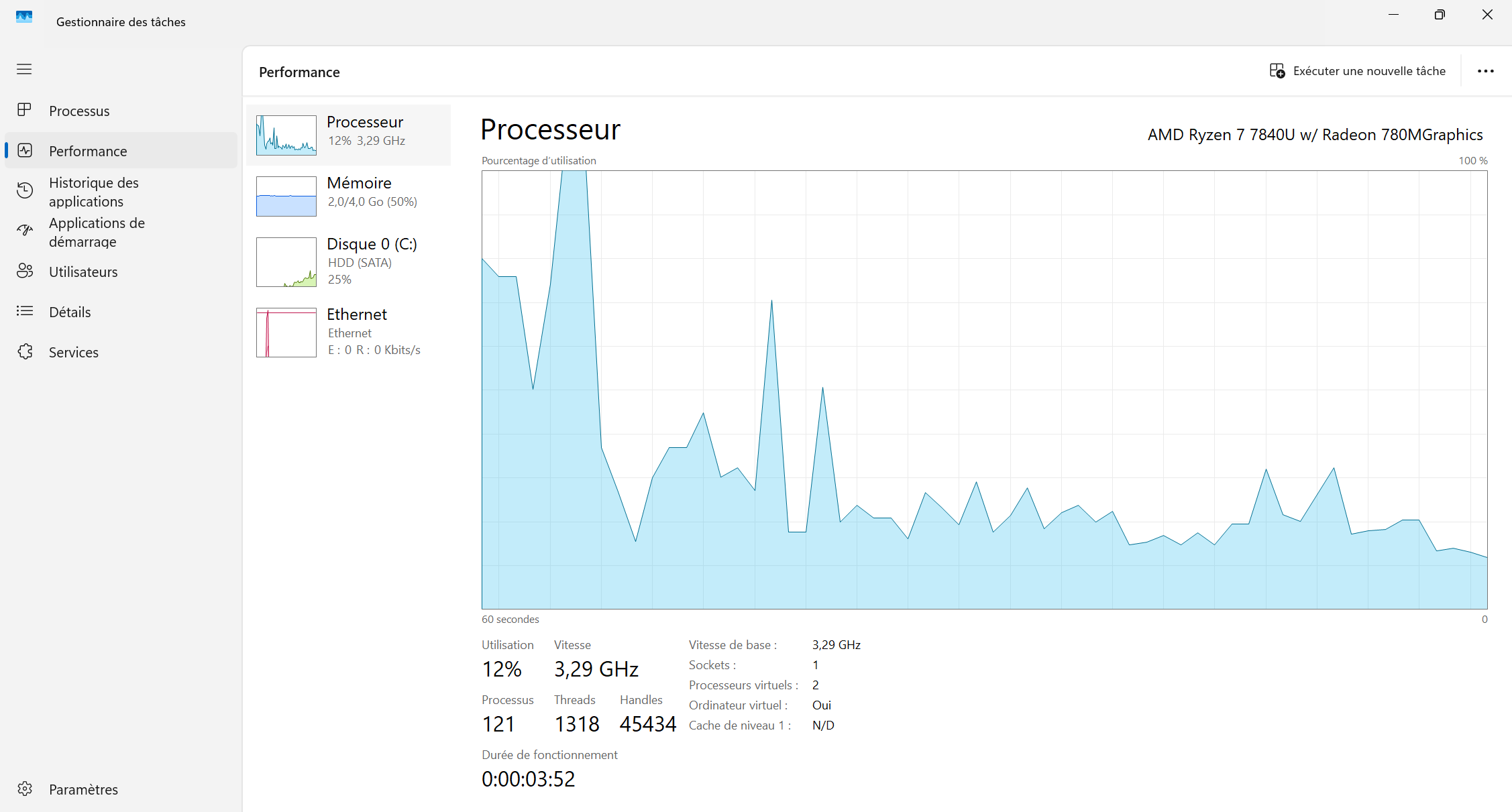Click the 1318 Threads count
Screen dimensions: 1512x812
coord(577,724)
